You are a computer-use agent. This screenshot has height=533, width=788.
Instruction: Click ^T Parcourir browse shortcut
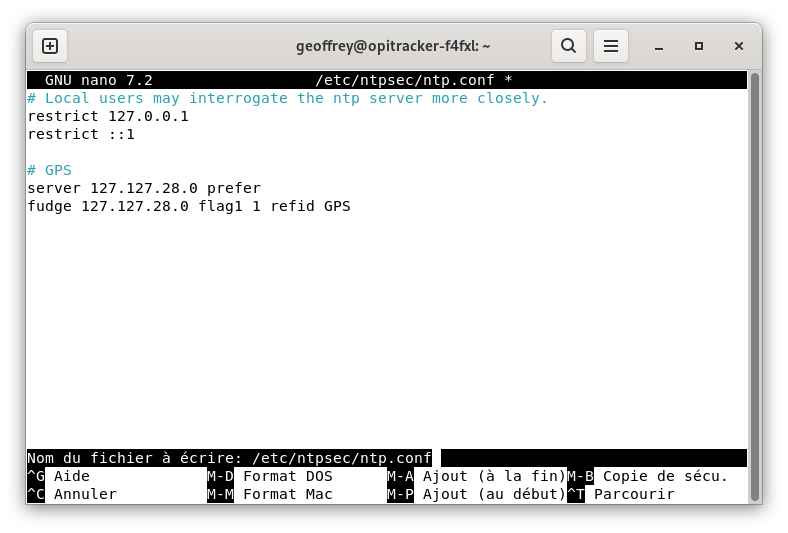coord(621,494)
